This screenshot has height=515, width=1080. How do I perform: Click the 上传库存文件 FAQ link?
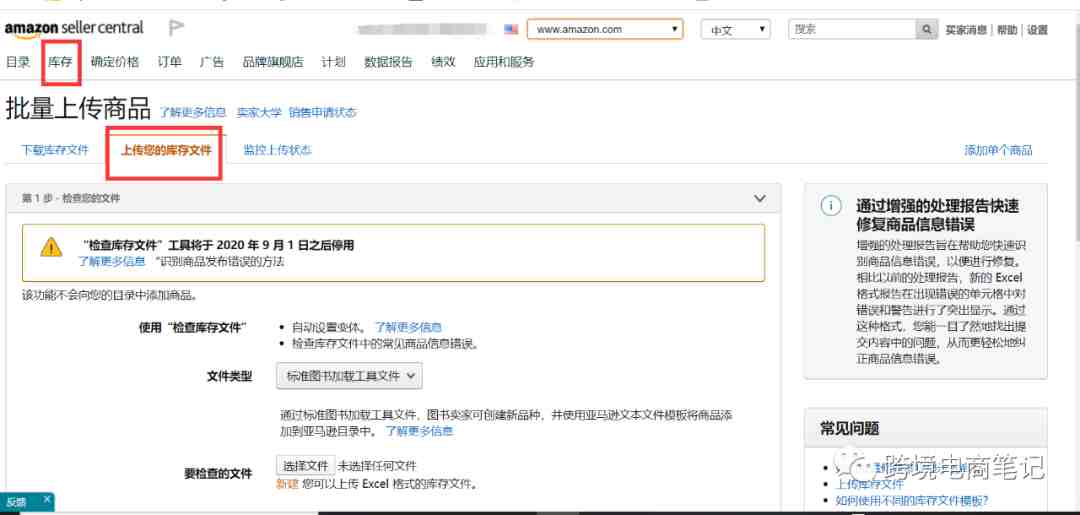pos(869,484)
